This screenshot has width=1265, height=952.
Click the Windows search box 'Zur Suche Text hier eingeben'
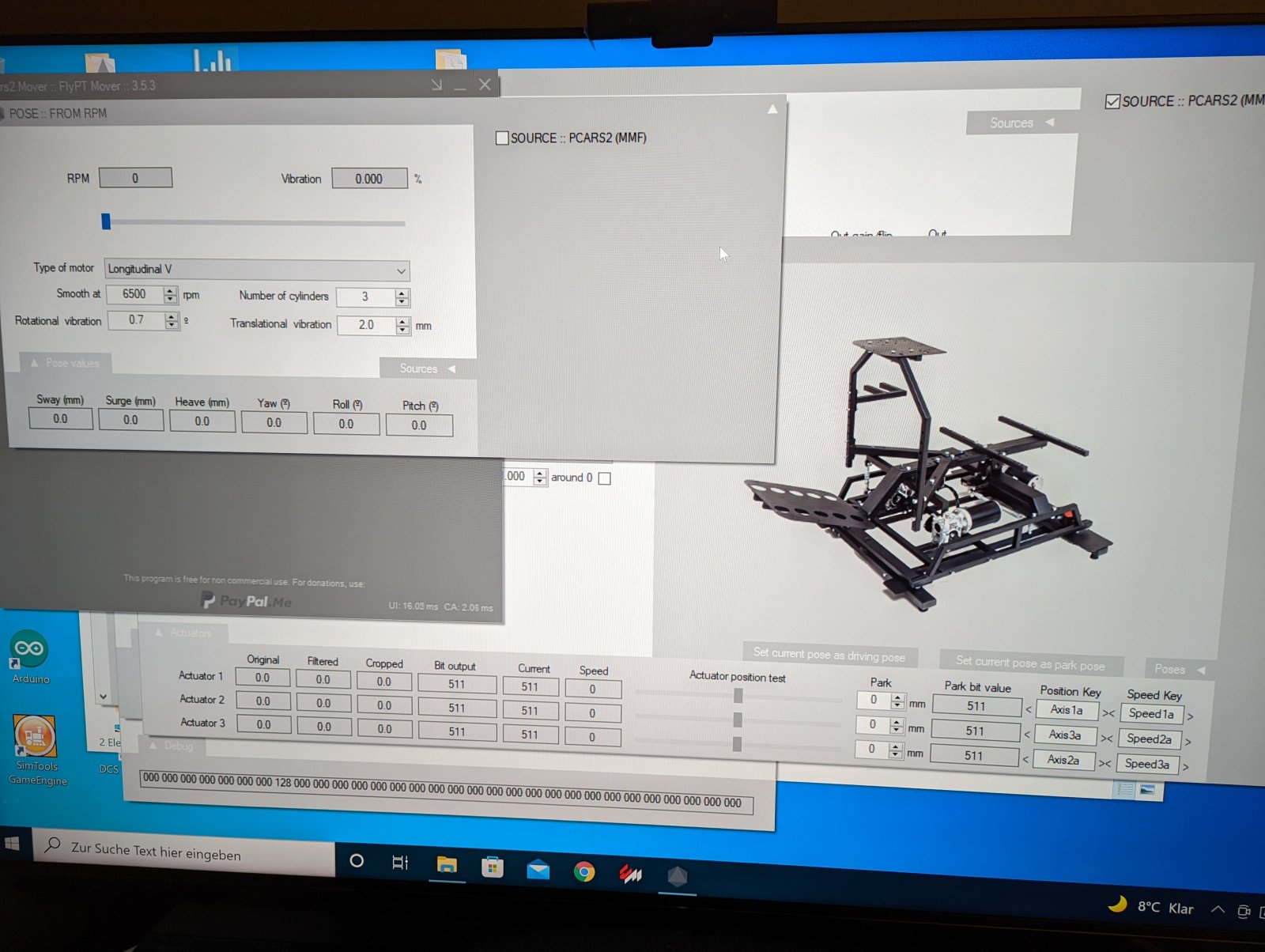[186, 853]
